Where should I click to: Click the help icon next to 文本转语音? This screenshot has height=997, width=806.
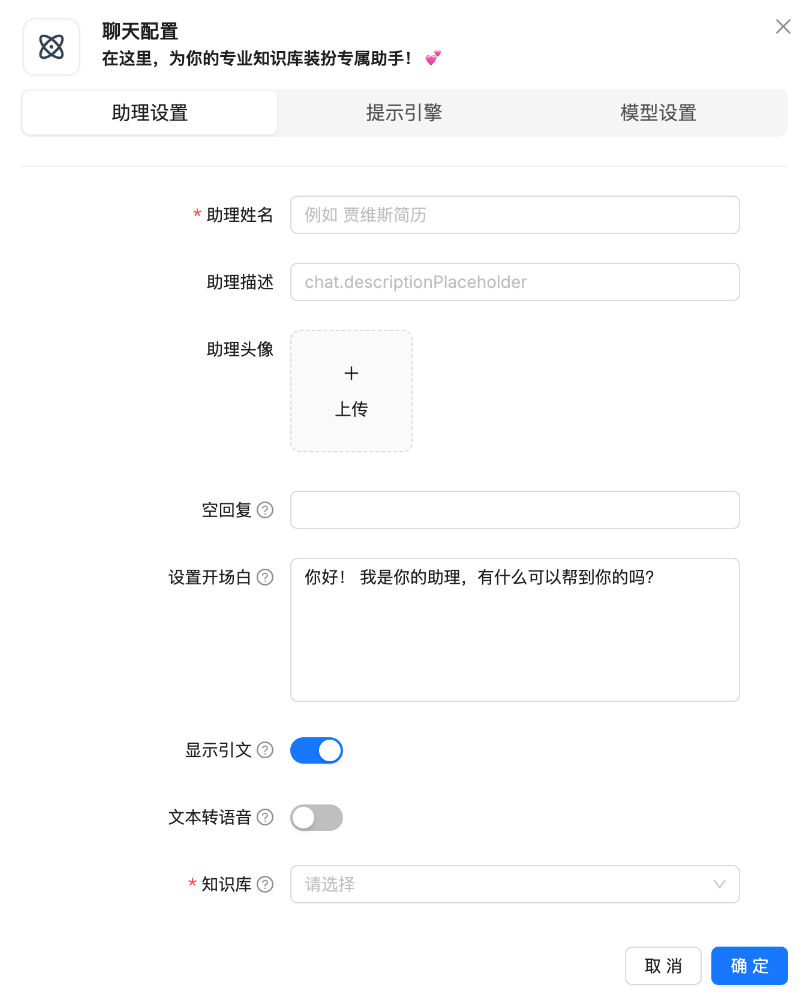(x=265, y=817)
